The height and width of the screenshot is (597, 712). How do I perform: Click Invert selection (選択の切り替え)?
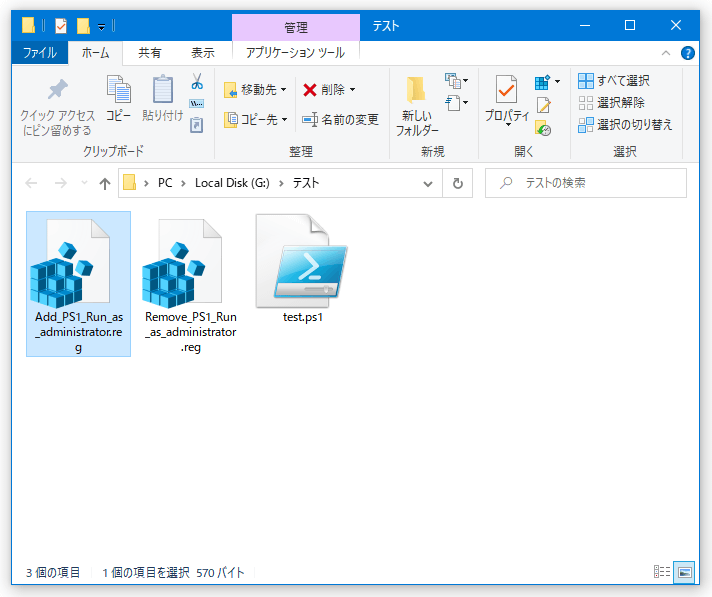click(625, 124)
